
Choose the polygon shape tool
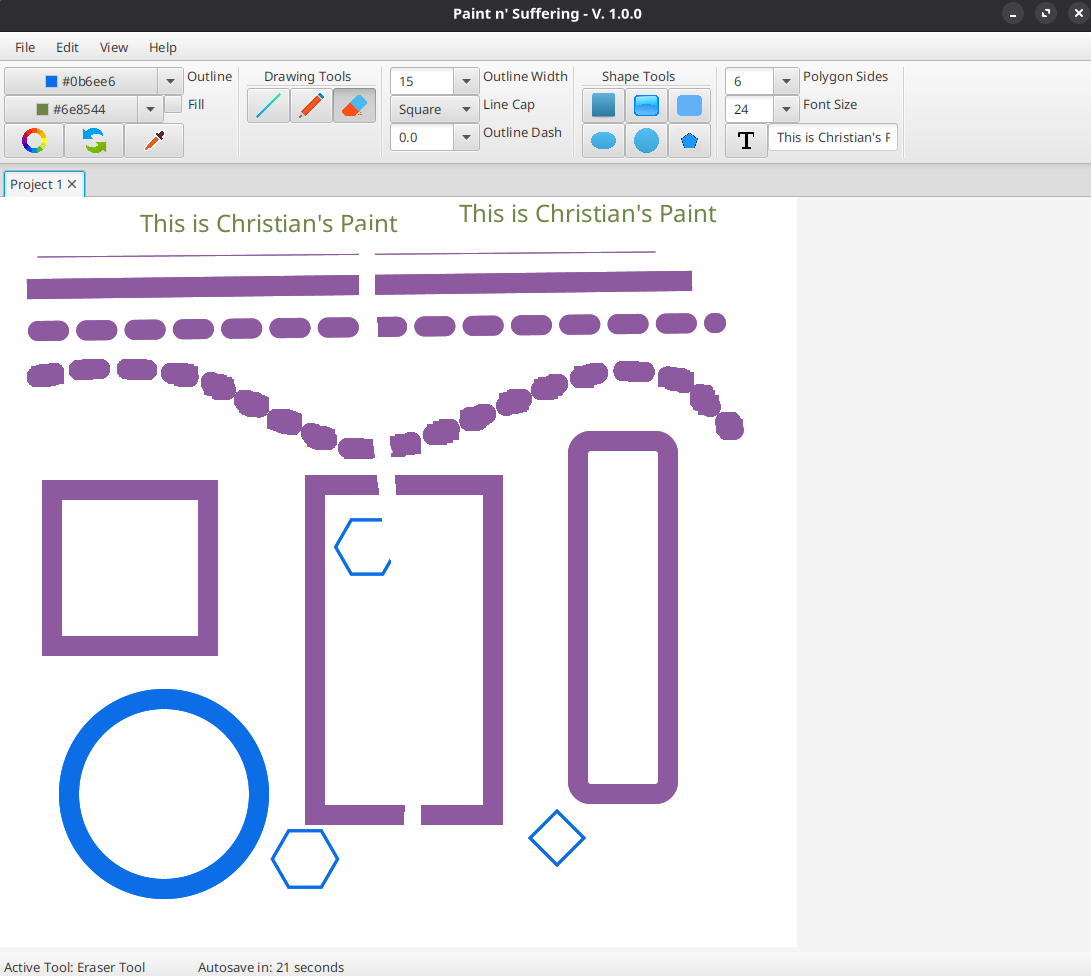coord(689,141)
